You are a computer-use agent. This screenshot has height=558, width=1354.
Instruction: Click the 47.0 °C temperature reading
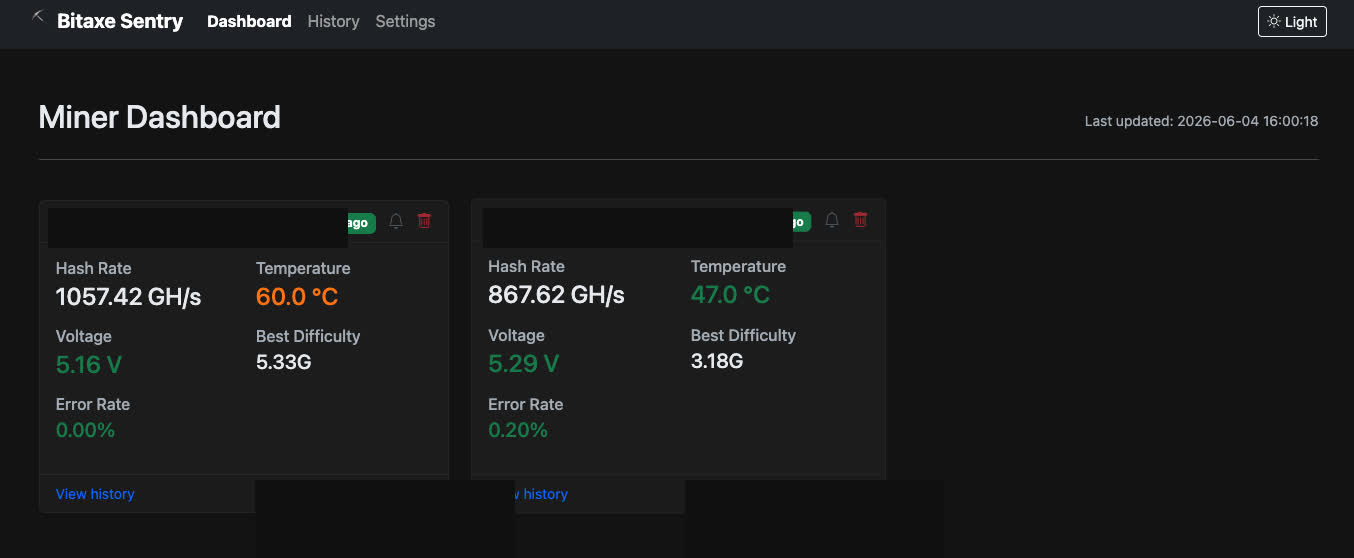[x=730, y=295]
